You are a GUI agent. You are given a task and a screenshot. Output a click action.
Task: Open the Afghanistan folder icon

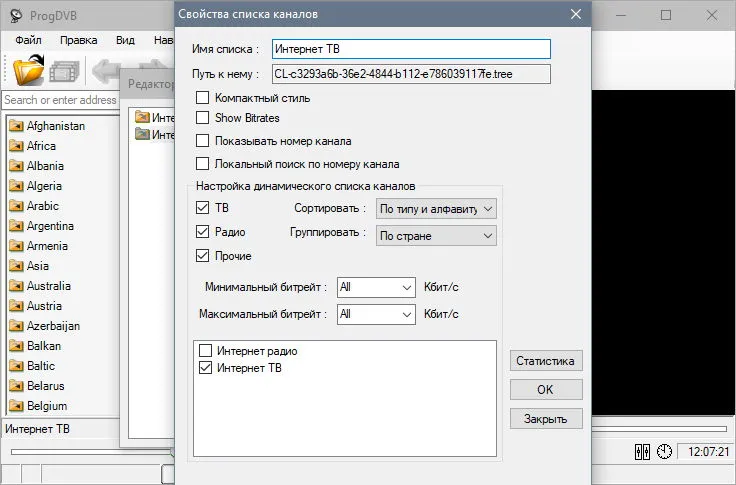pos(16,126)
